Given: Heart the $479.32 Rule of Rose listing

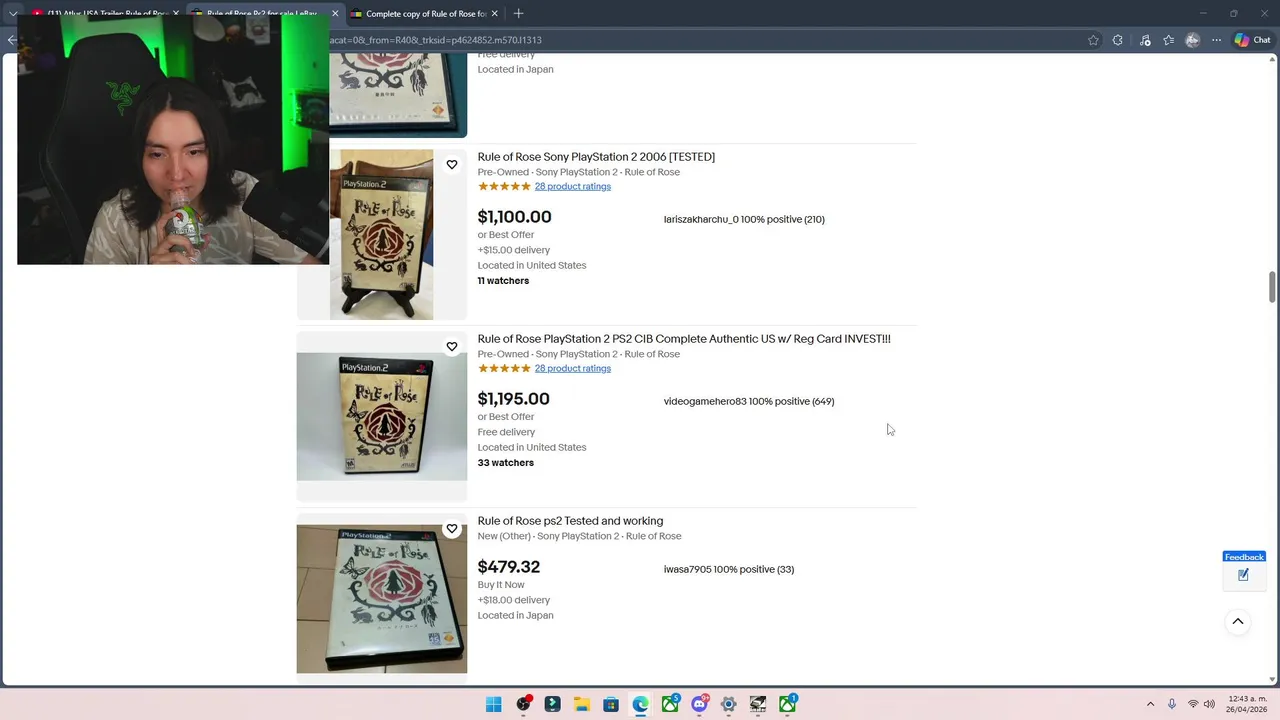Looking at the screenshot, I should coord(452,528).
